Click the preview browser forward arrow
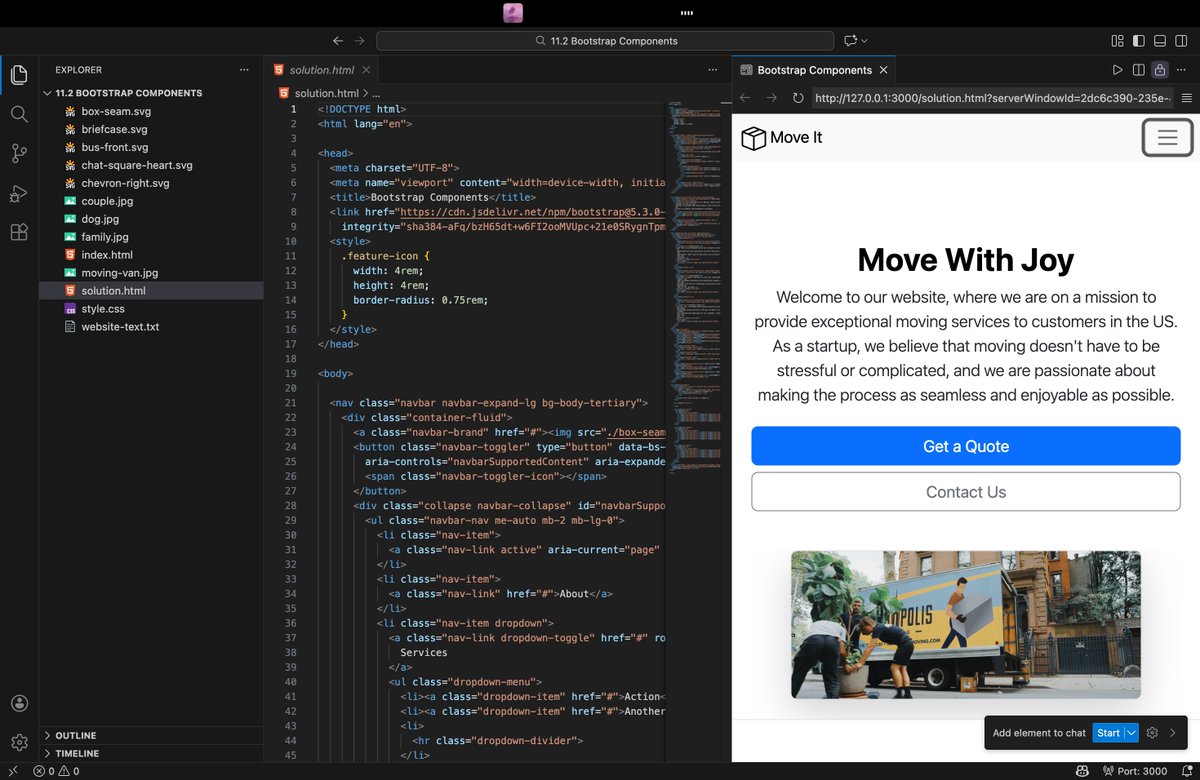 click(771, 98)
